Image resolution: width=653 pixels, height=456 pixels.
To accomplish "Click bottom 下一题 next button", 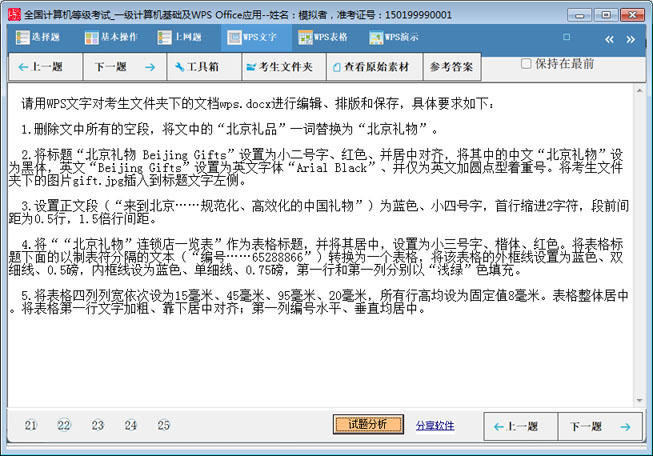I will point(600,426).
